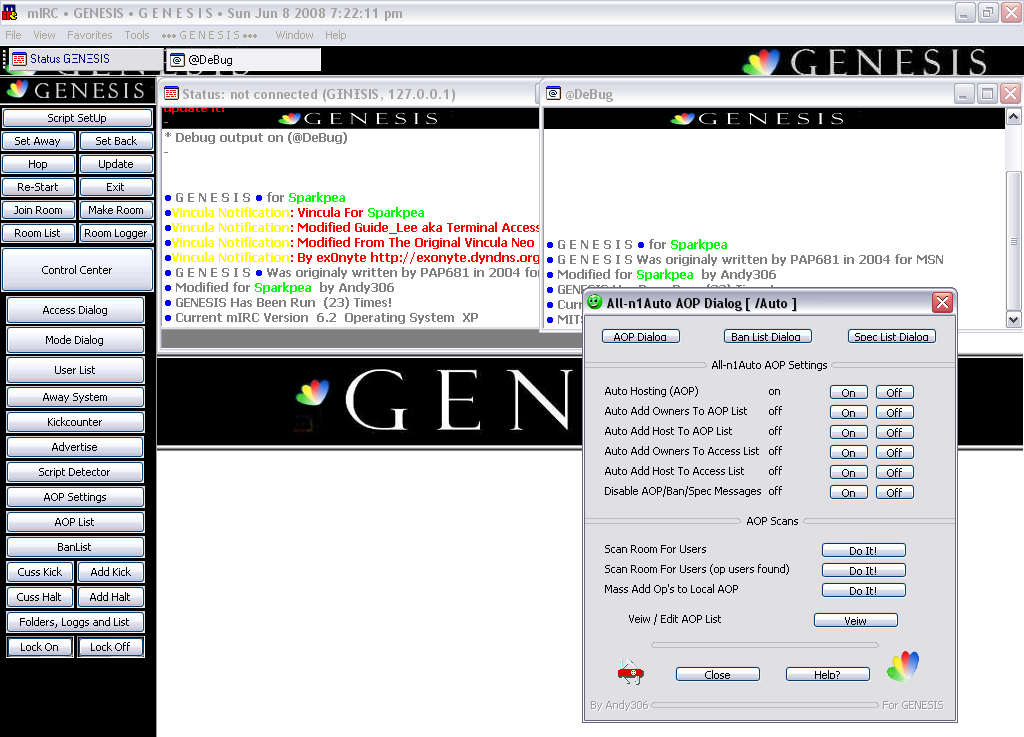Open the GENESIS menu in menu bar
The image size is (1024, 737).
(210, 35)
